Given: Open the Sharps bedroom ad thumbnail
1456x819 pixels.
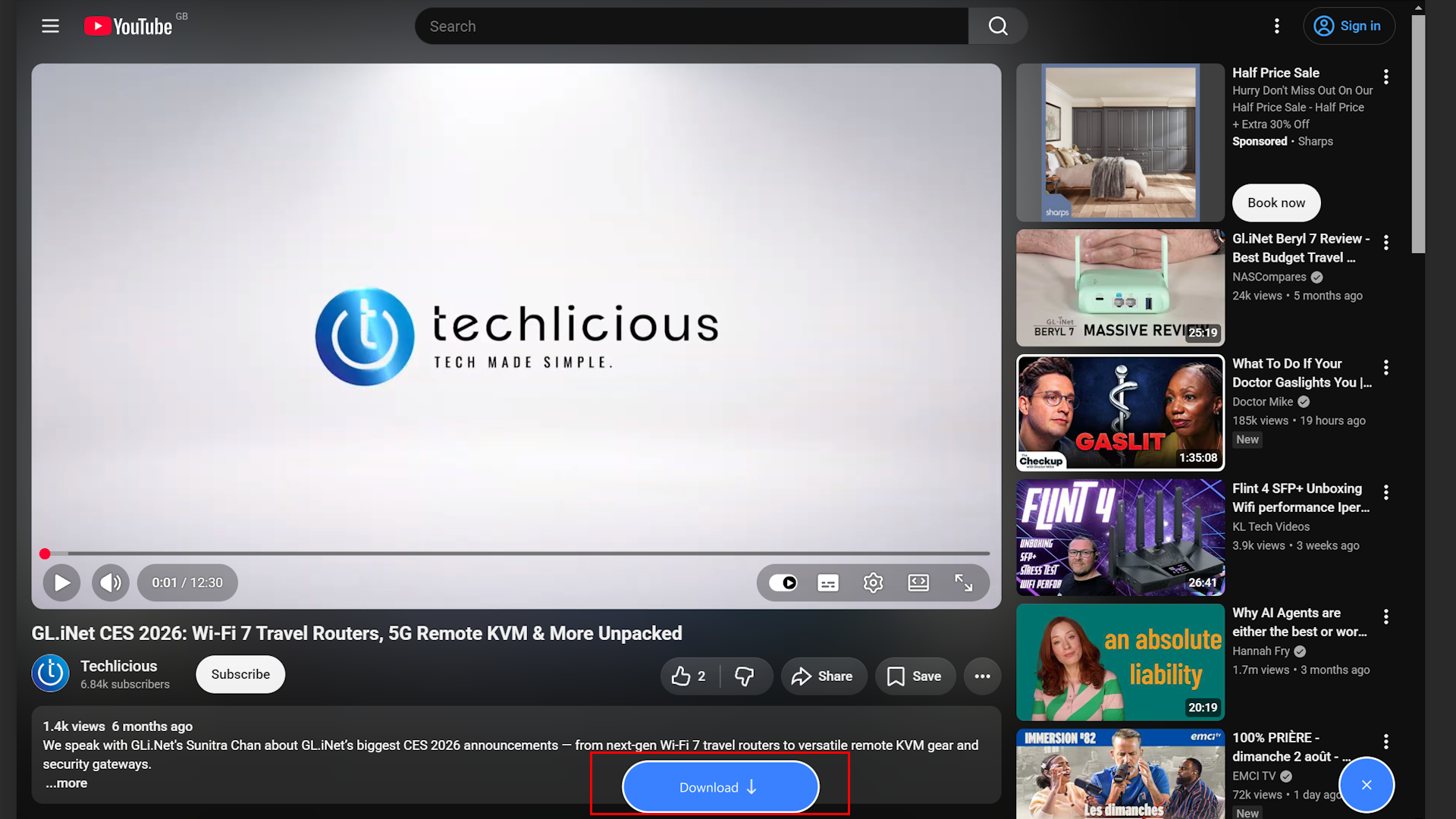Looking at the screenshot, I should click(1120, 143).
